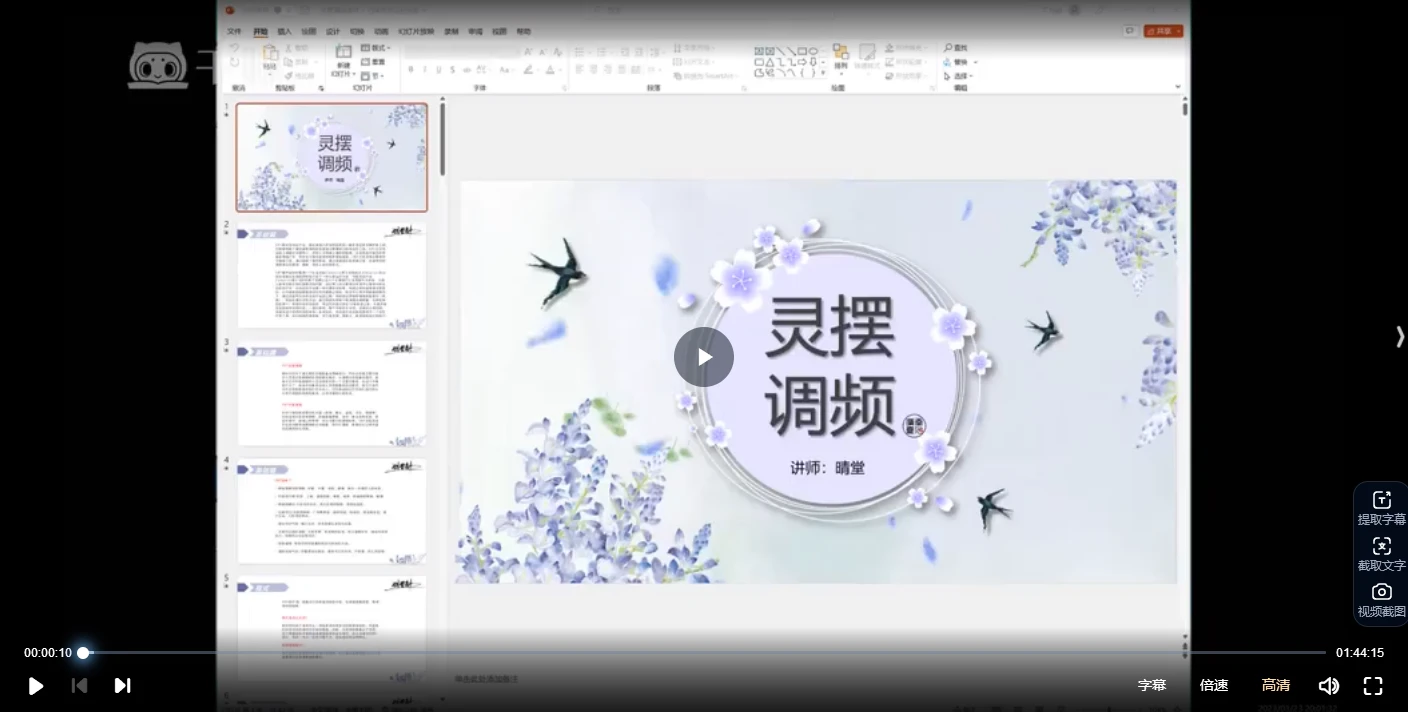This screenshot has height=712, width=1408.
Task: Select the format painter tool
Action: pos(288,76)
